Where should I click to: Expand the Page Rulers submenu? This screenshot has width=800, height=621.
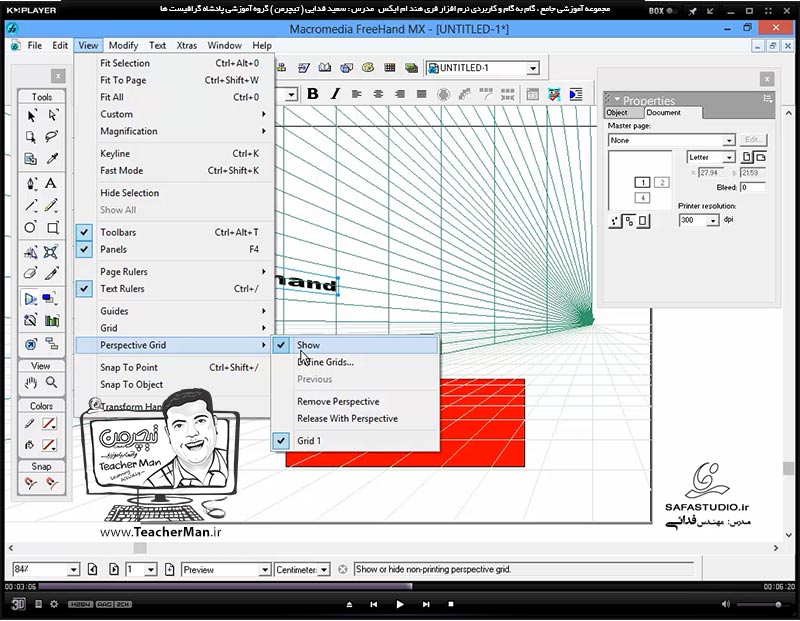pyautogui.click(x=173, y=272)
